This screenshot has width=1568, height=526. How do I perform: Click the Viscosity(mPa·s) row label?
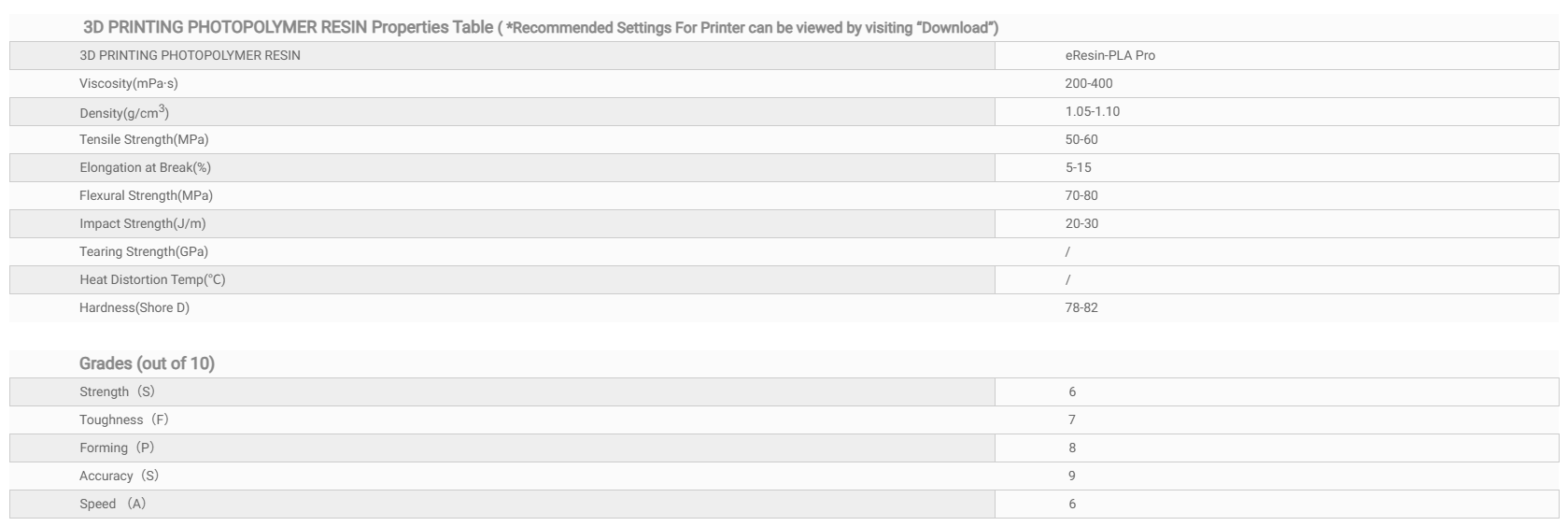point(129,83)
